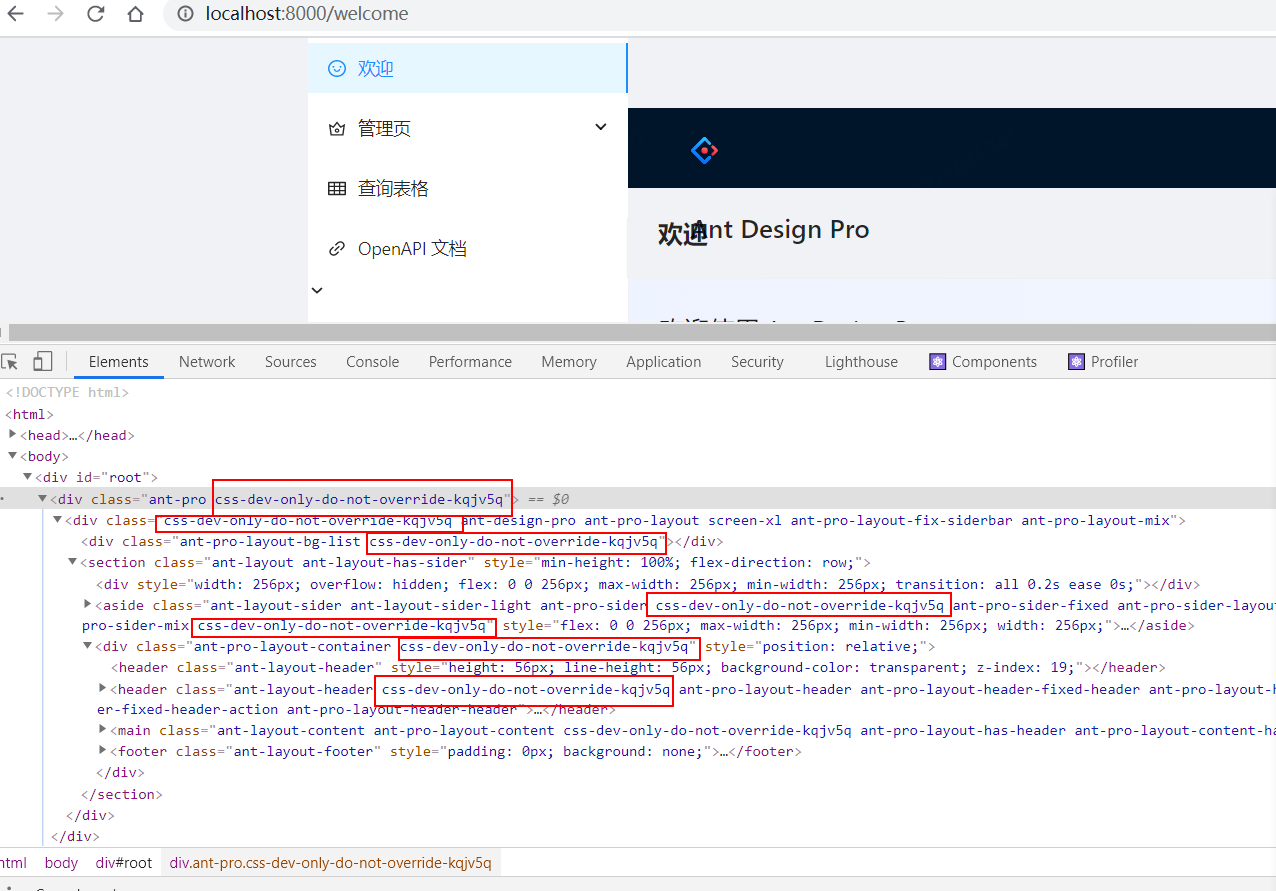The image size is (1276, 891).
Task: Switch to the Performance tab
Action: [x=470, y=361]
